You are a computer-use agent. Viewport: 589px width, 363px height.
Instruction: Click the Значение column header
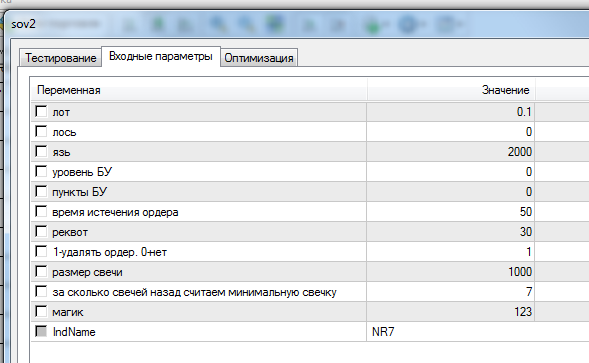[451, 90]
